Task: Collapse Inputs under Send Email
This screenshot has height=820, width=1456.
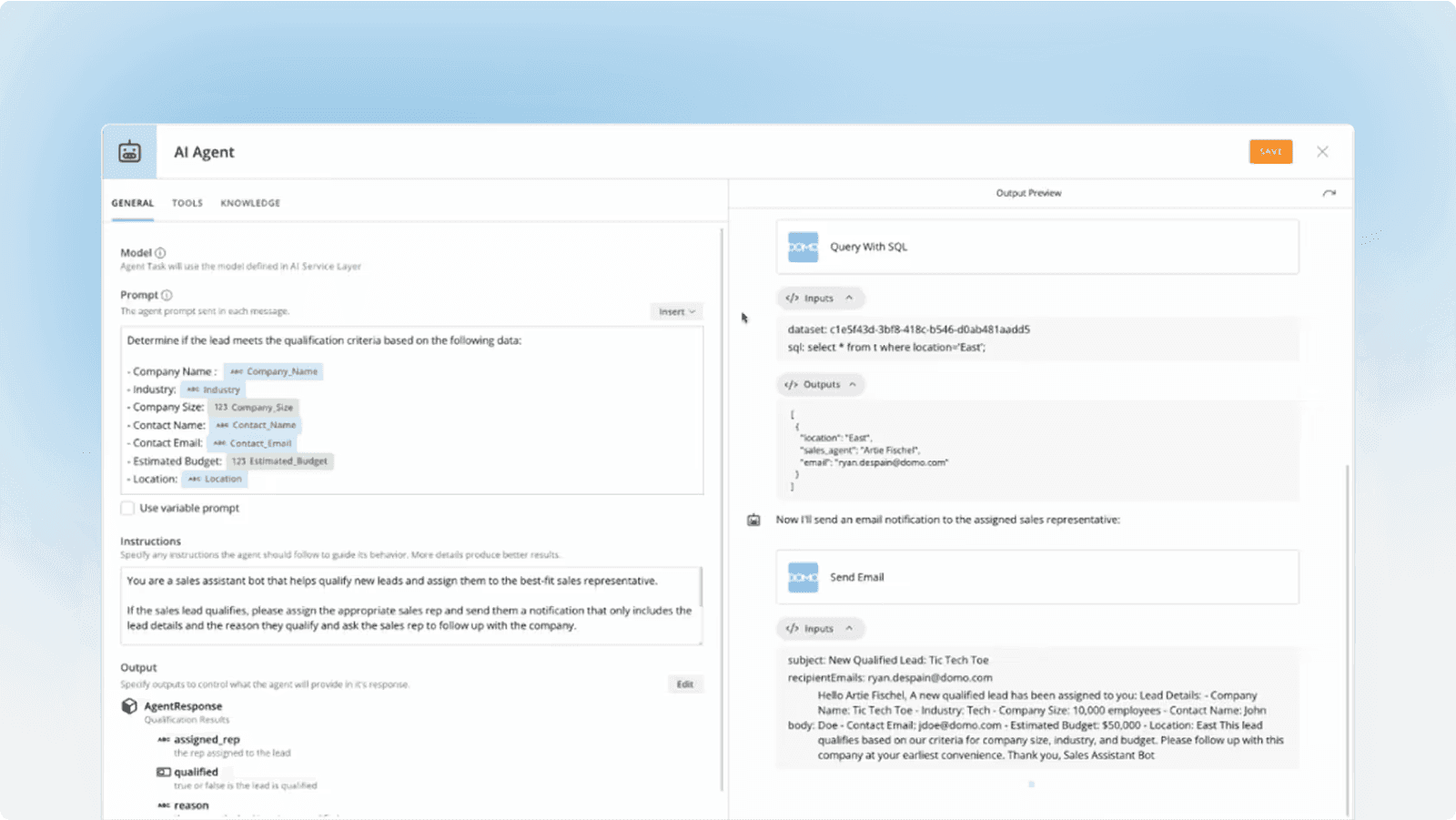Action: 820,629
